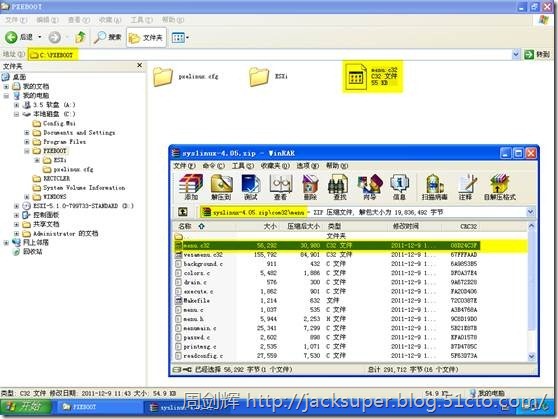
Task: Click the Explorer up-folder toolbar icon
Action: pyautogui.click(x=81, y=37)
